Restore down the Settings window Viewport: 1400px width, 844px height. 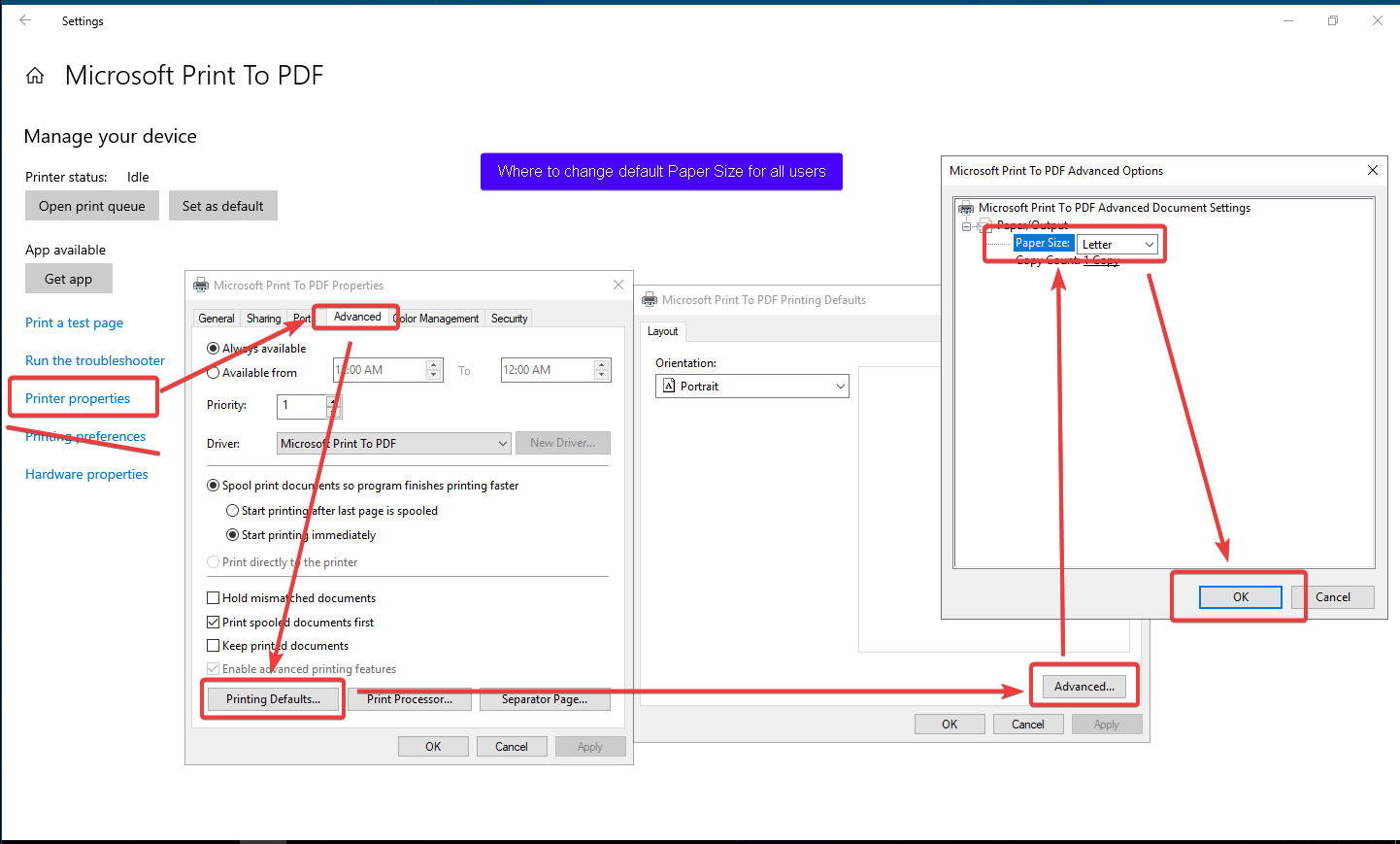(x=1333, y=20)
